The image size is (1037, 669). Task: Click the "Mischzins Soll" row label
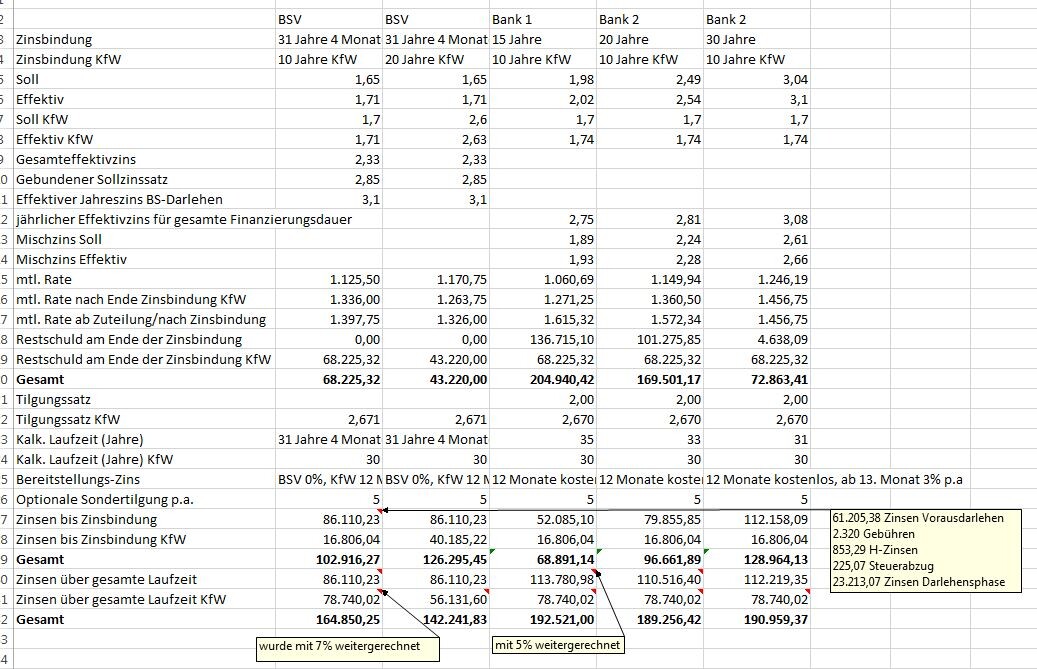coord(59,239)
